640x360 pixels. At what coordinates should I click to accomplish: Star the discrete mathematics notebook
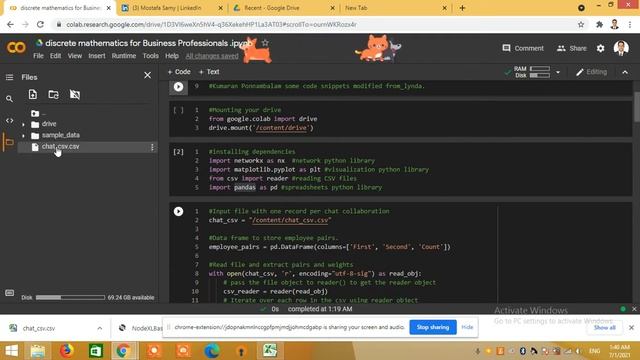point(265,43)
